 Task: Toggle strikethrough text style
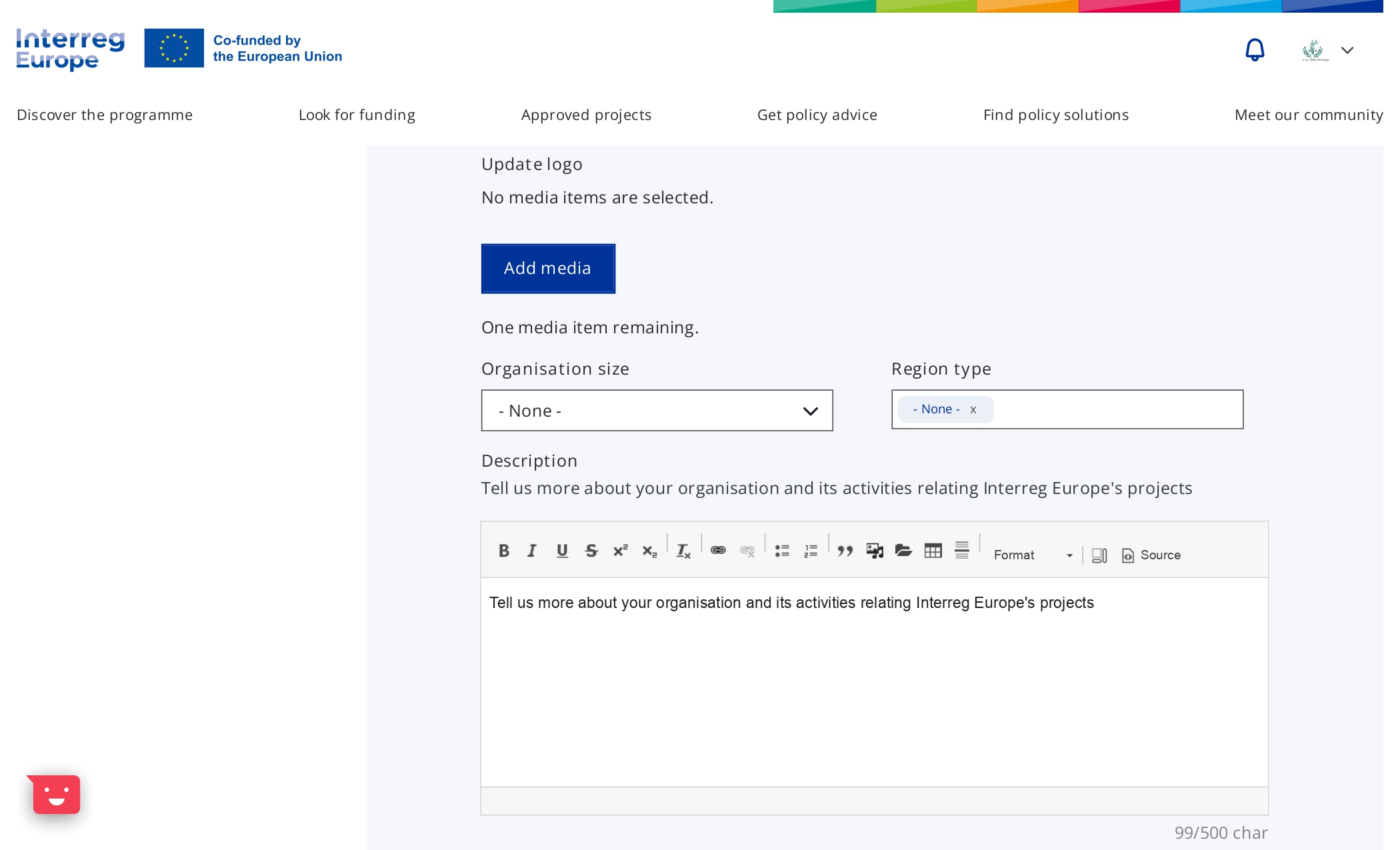point(591,551)
